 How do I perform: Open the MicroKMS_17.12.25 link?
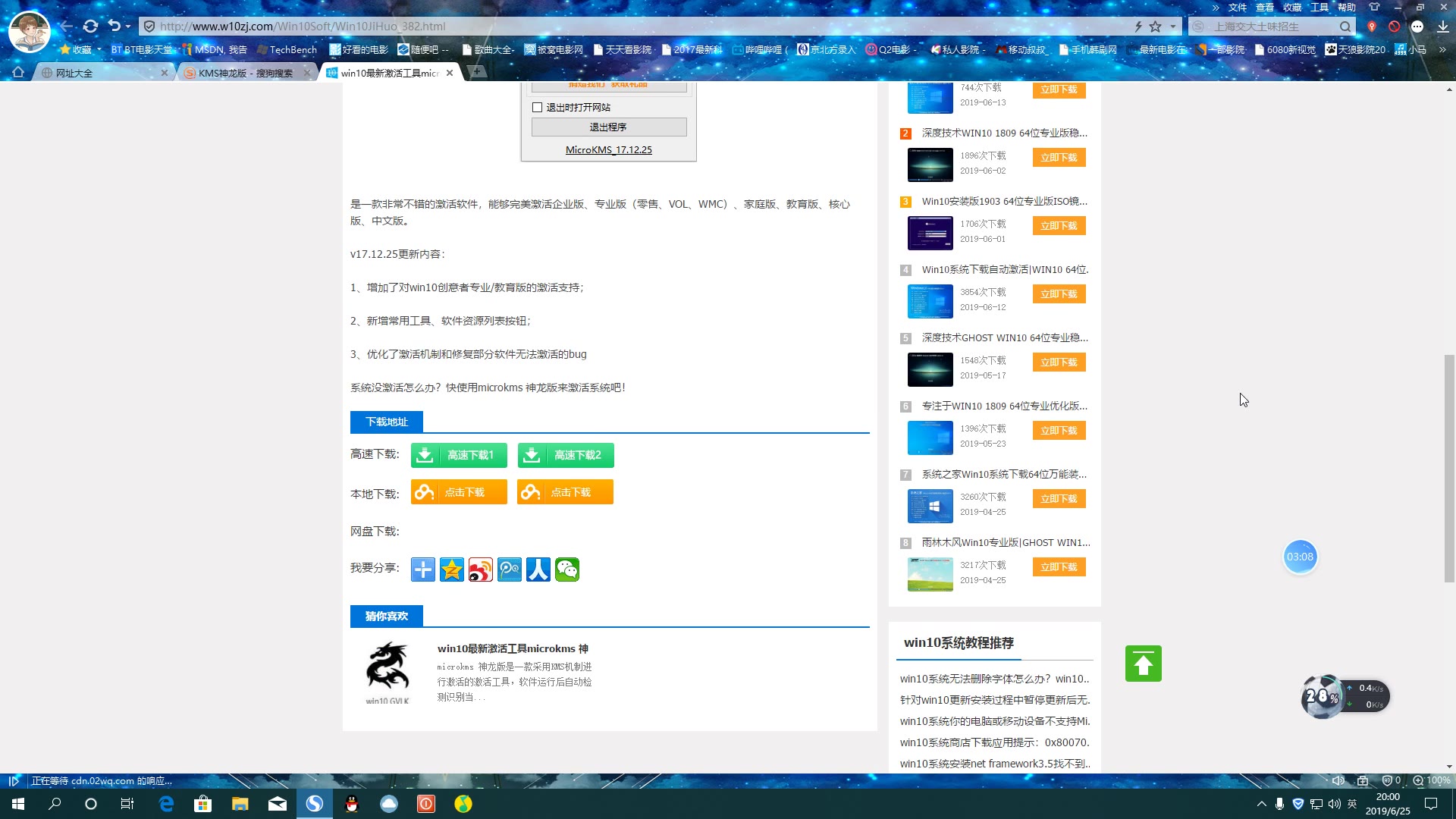click(608, 149)
